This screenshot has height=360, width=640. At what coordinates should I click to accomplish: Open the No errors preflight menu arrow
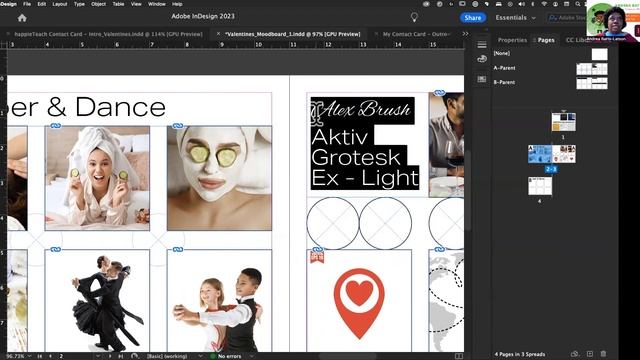[252, 356]
